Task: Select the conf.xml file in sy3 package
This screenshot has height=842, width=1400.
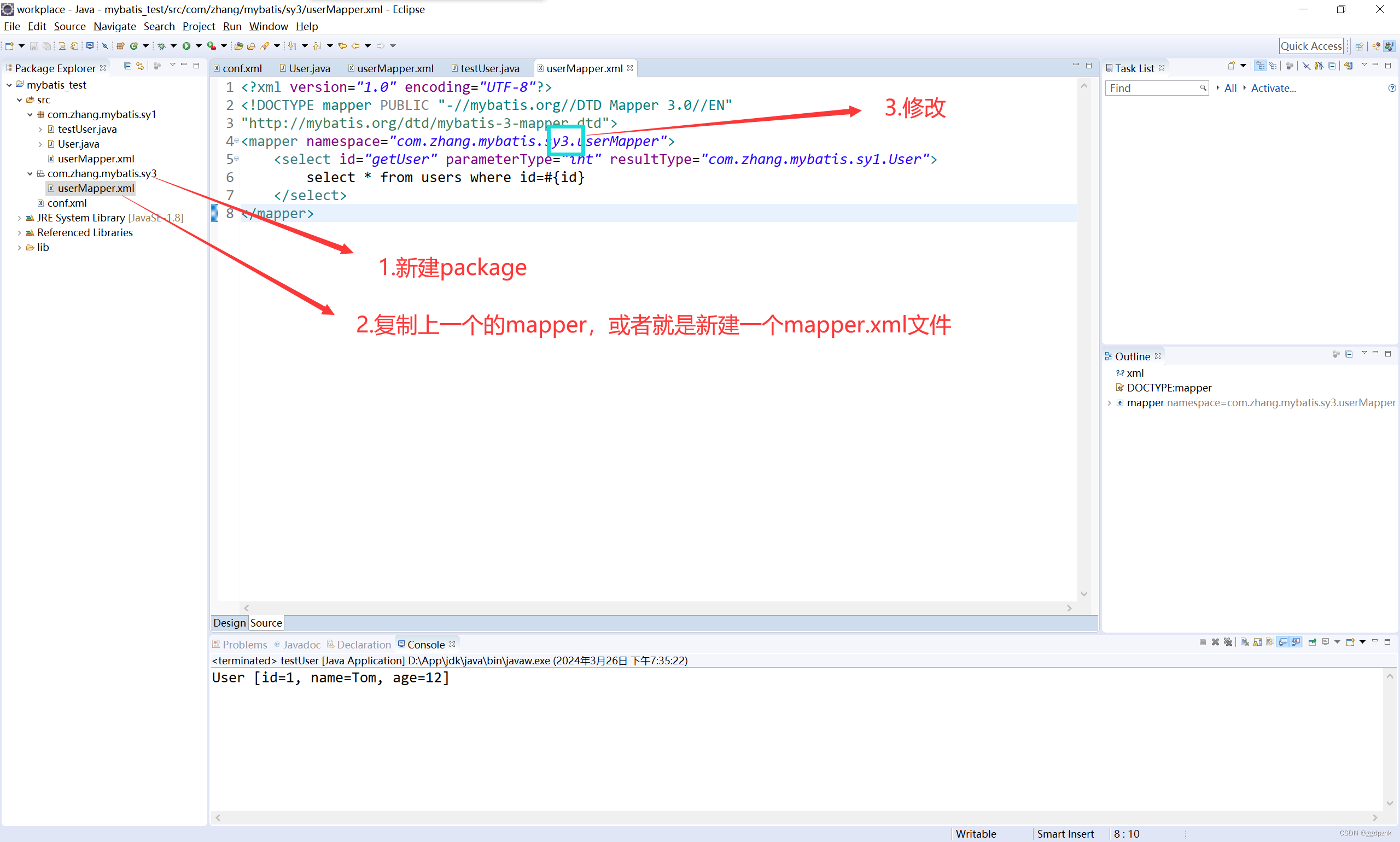Action: click(x=65, y=203)
